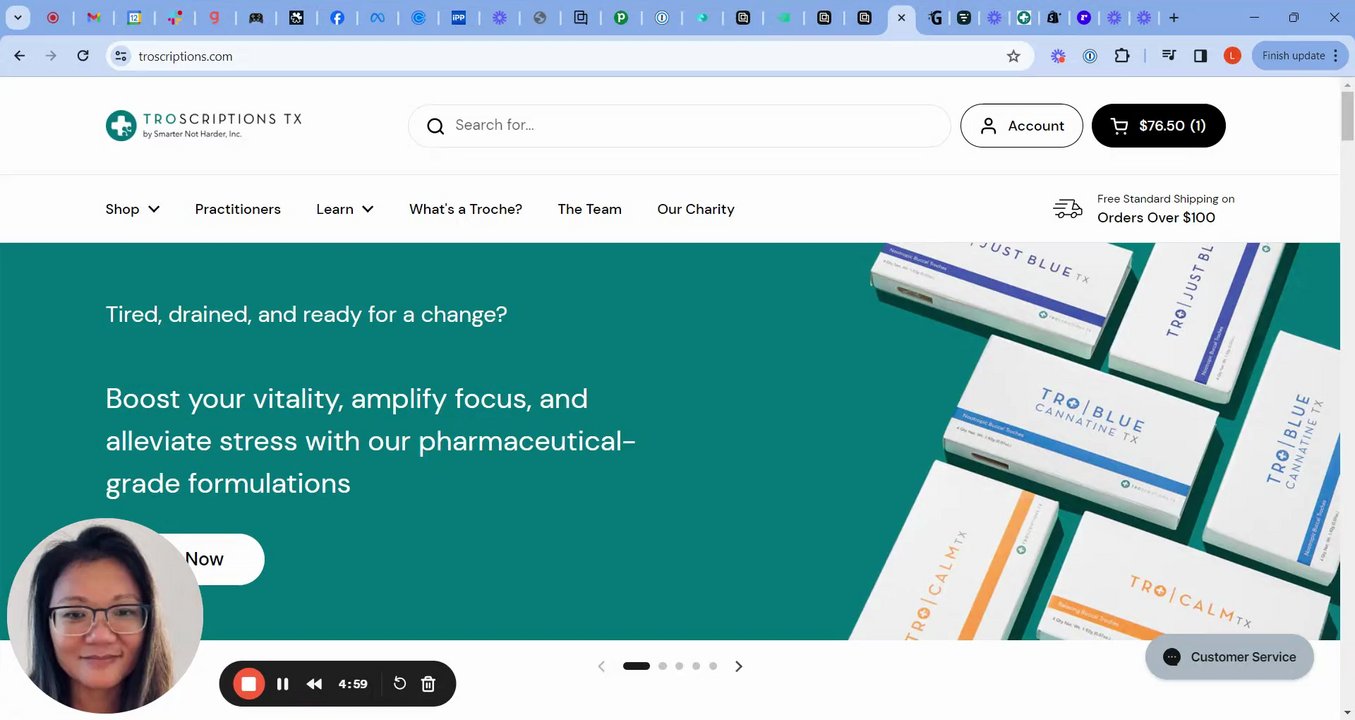The image size is (1355, 720).
Task: Go forward to the next page
Action: 51,56
